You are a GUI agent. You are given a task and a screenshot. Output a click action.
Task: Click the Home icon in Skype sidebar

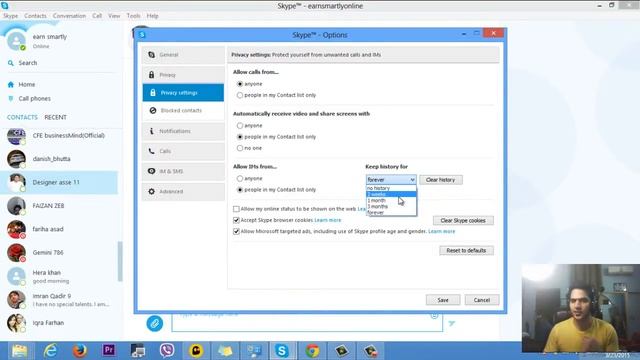(x=11, y=84)
